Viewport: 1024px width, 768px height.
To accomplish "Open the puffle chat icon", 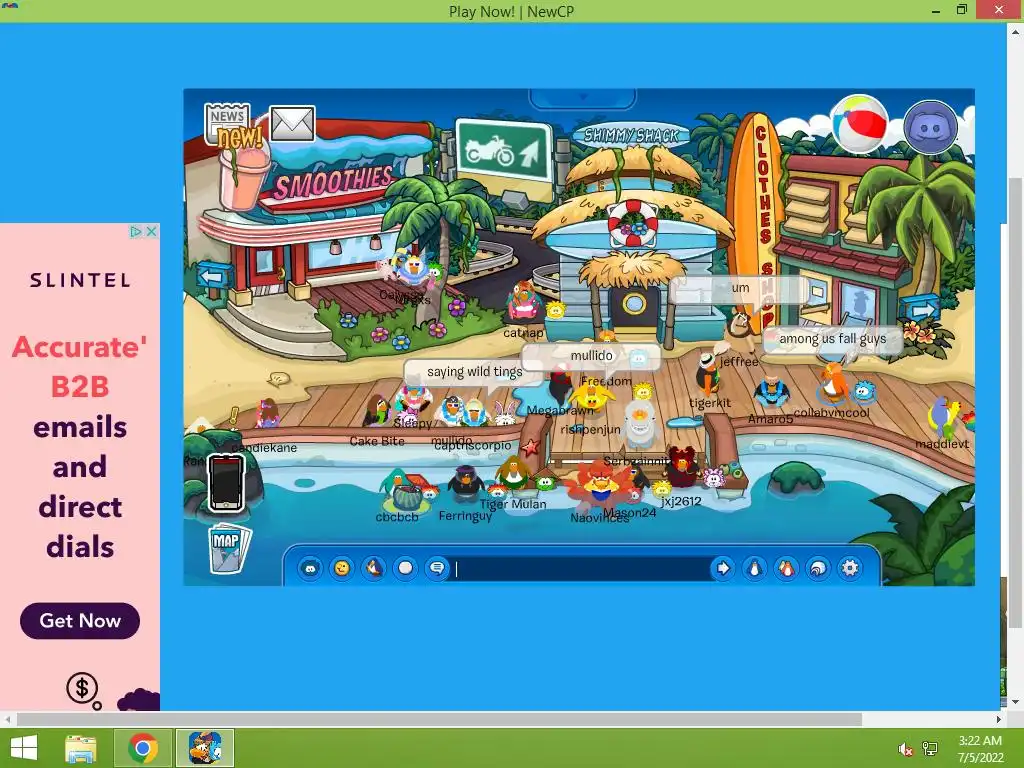I will [310, 568].
